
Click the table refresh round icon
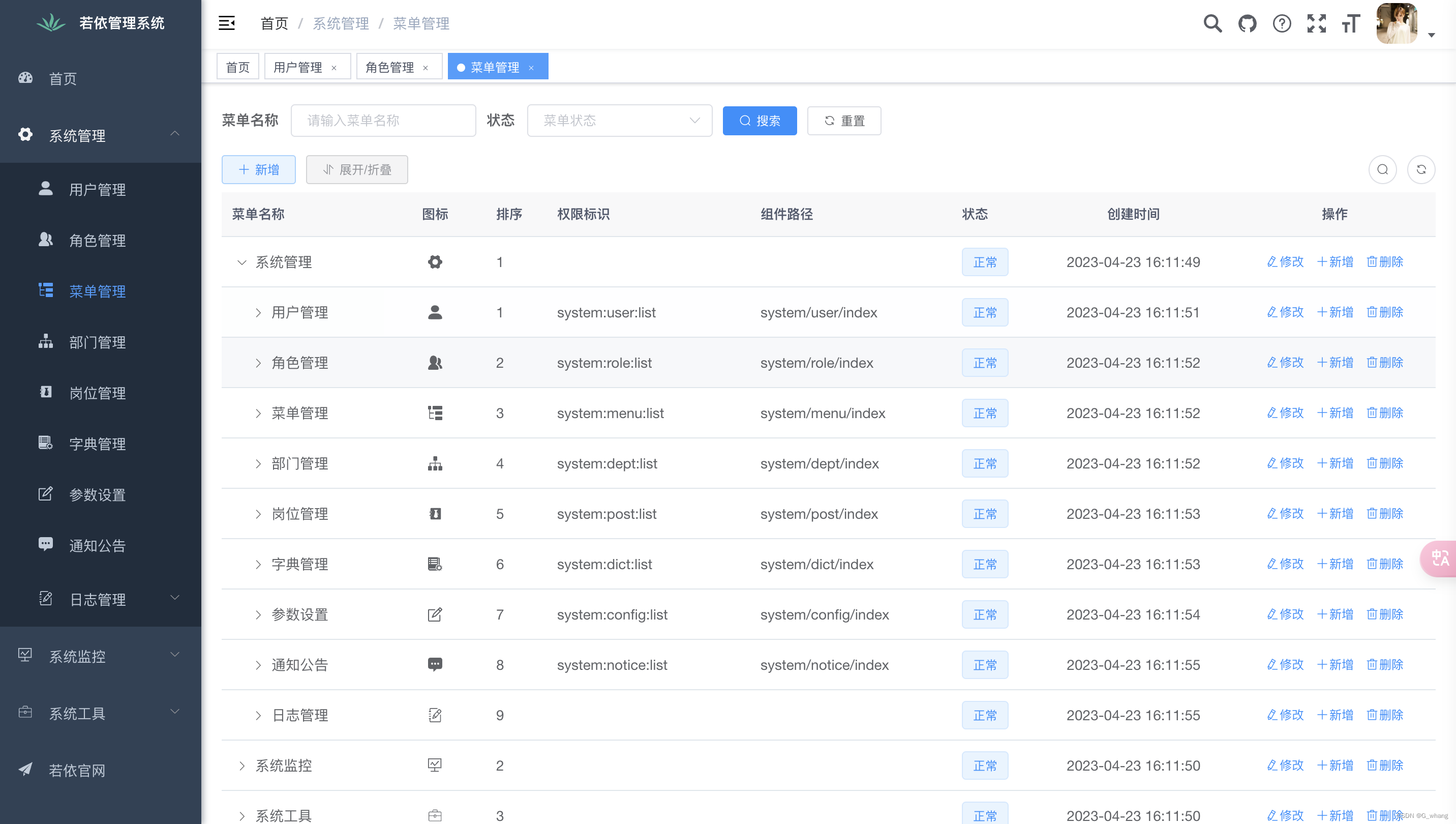tap(1420, 170)
